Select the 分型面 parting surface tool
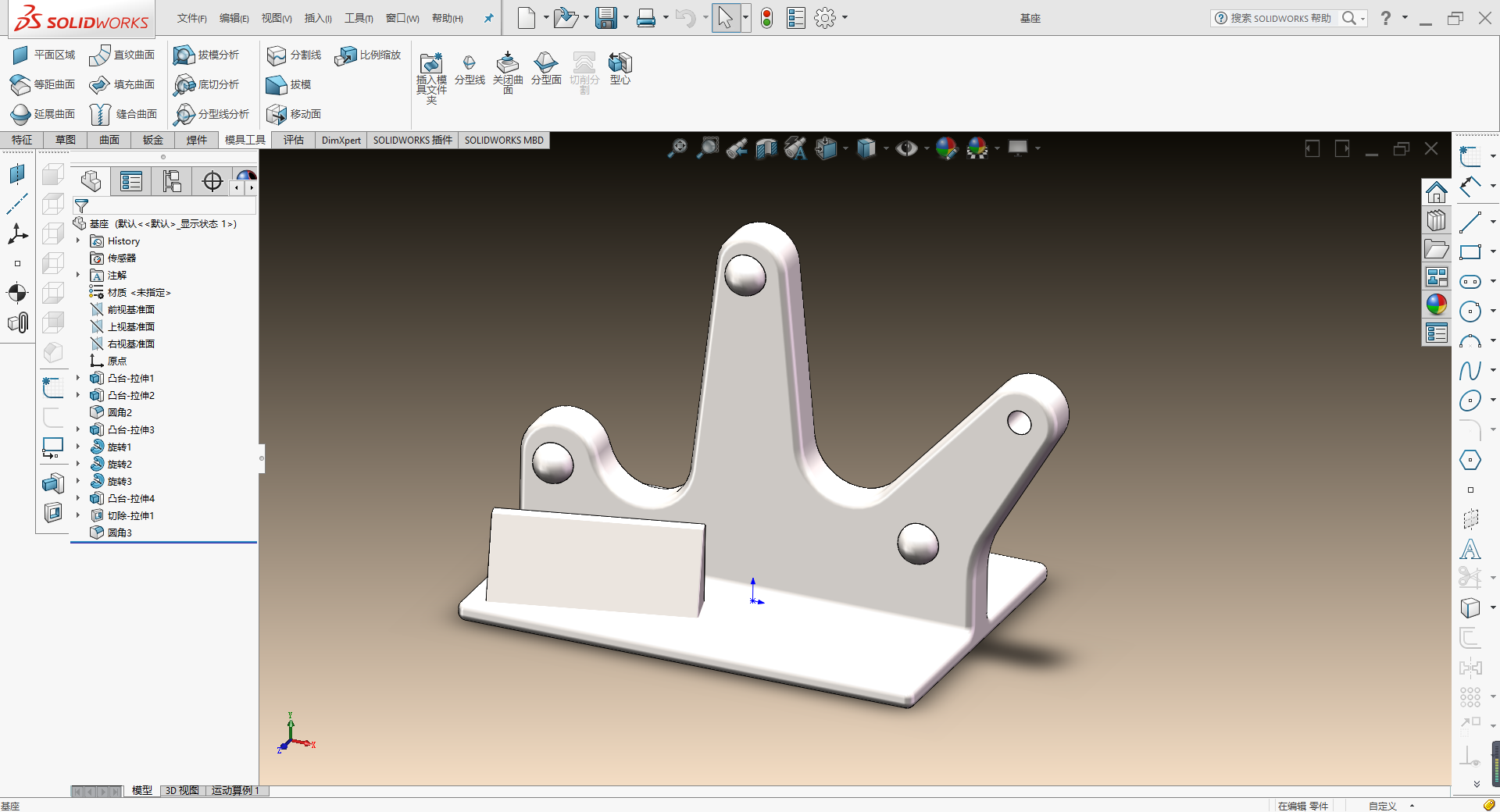 (x=546, y=69)
